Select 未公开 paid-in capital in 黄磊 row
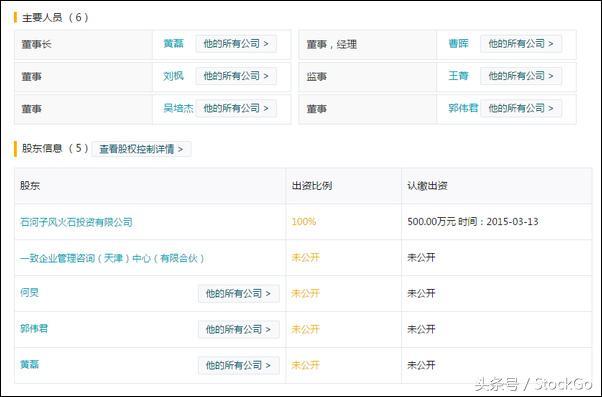The image size is (602, 397). 422,365
